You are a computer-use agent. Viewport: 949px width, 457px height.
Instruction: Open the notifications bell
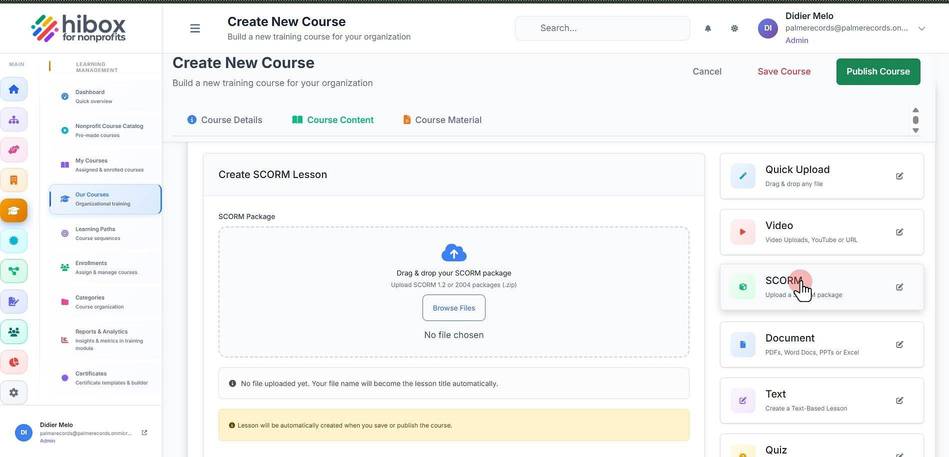tap(708, 28)
